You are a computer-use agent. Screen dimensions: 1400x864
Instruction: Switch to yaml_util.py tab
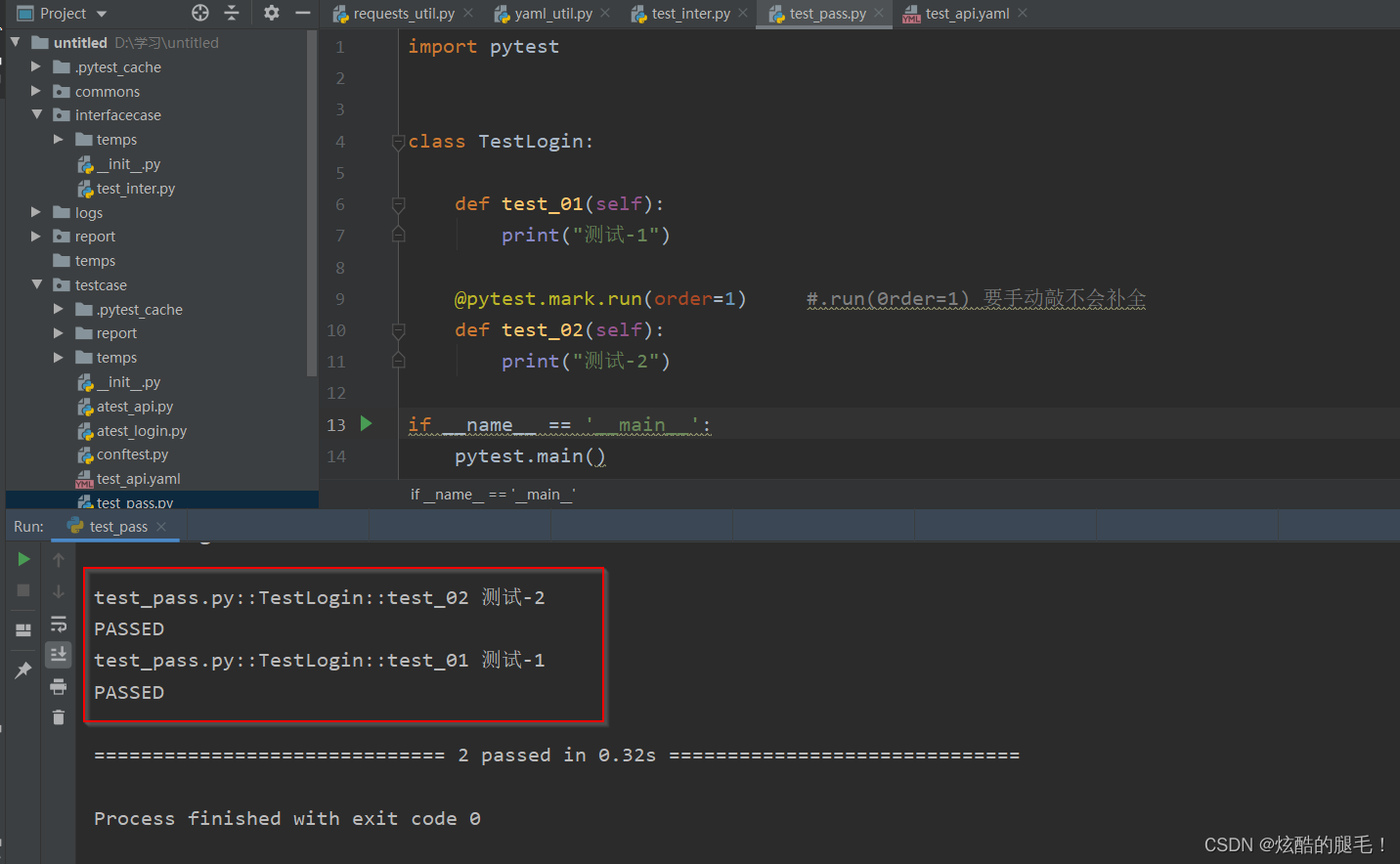click(553, 14)
